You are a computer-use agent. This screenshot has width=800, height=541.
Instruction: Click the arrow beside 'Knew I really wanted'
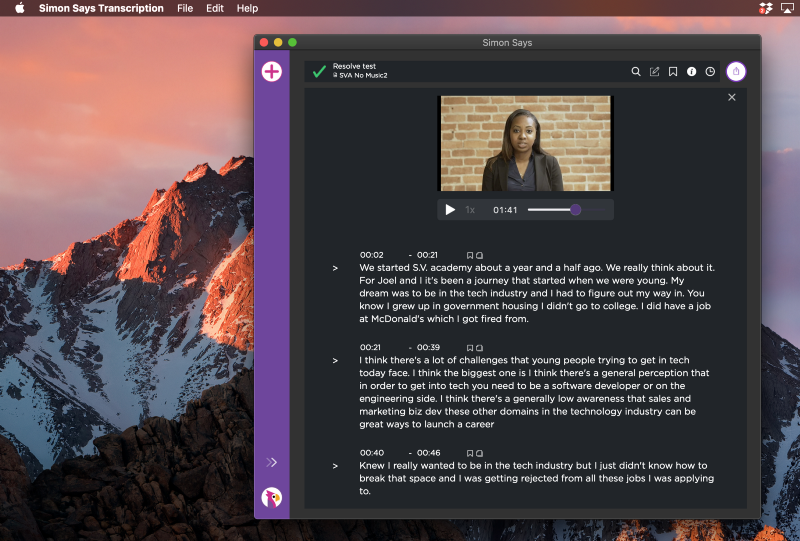click(x=335, y=466)
